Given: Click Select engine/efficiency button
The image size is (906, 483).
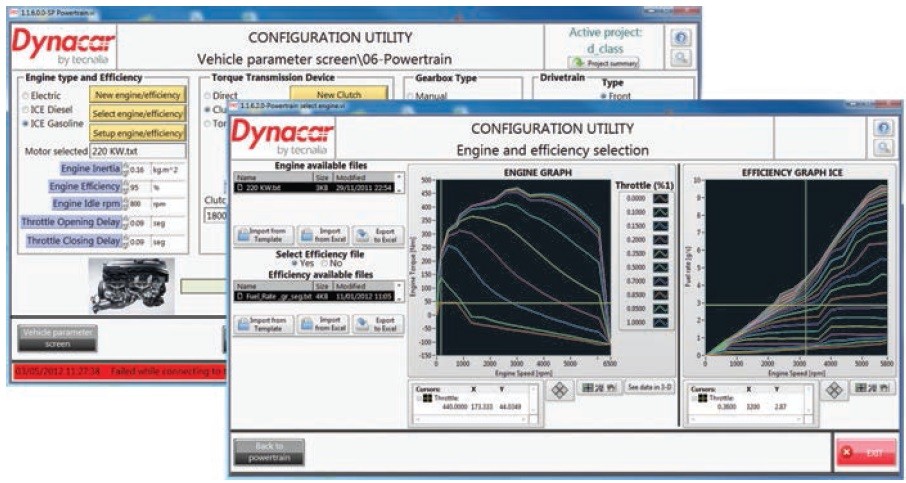Looking at the screenshot, I should pos(138,114).
